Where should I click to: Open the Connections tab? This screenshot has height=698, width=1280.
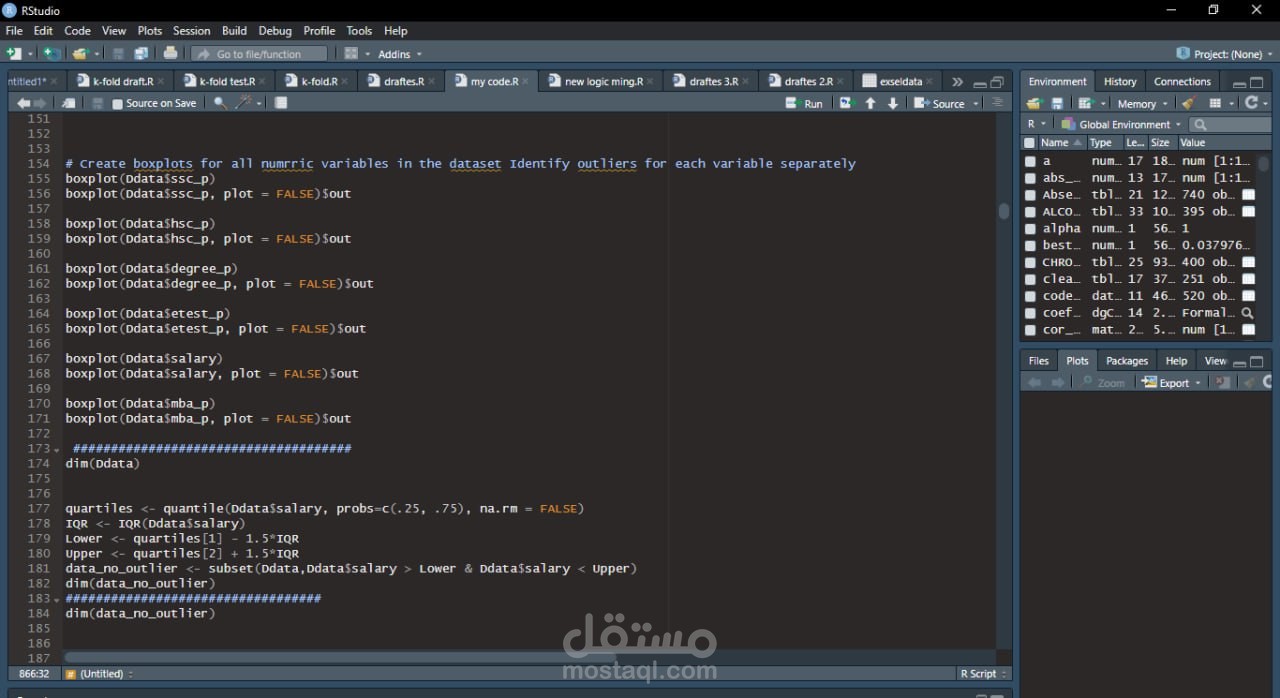[1182, 82]
